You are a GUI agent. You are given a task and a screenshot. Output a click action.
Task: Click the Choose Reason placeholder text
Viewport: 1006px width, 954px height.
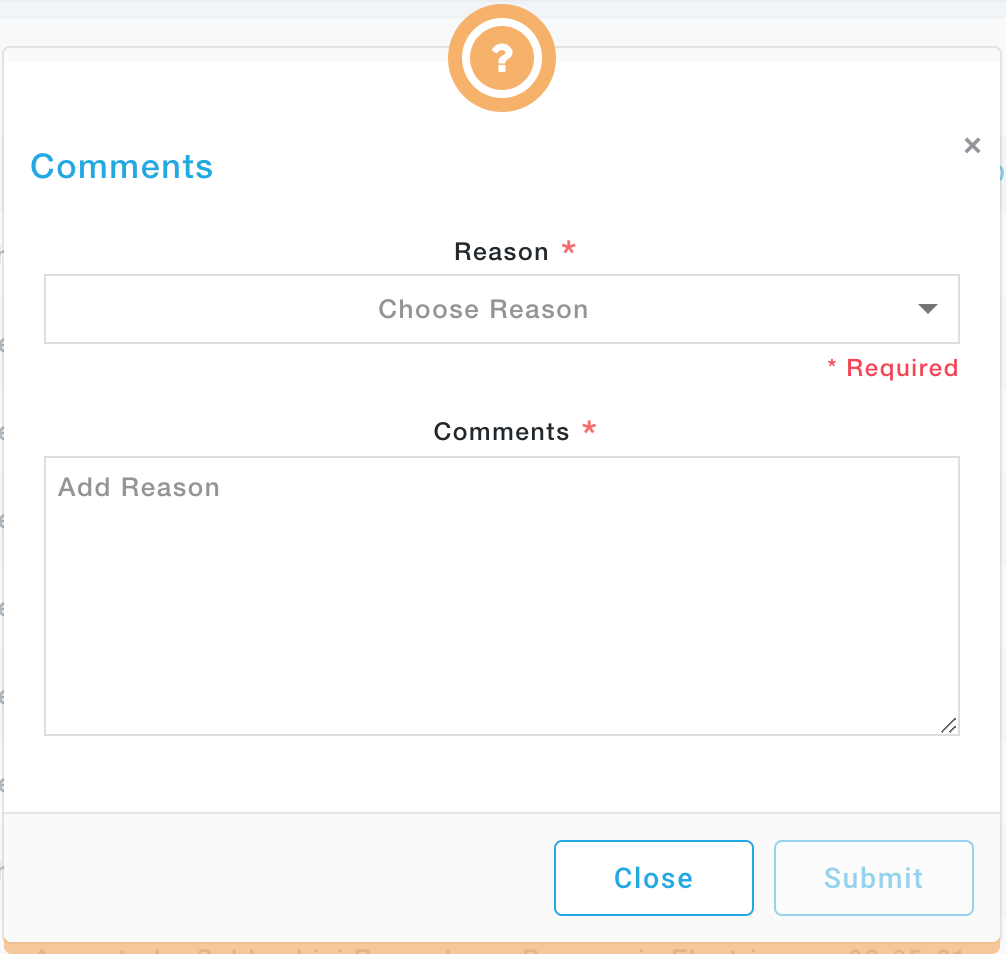pos(483,309)
